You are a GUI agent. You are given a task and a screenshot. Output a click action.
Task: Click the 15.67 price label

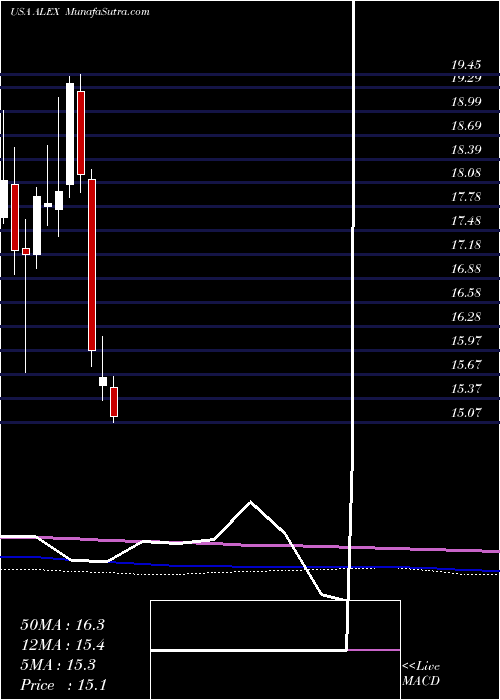click(466, 365)
